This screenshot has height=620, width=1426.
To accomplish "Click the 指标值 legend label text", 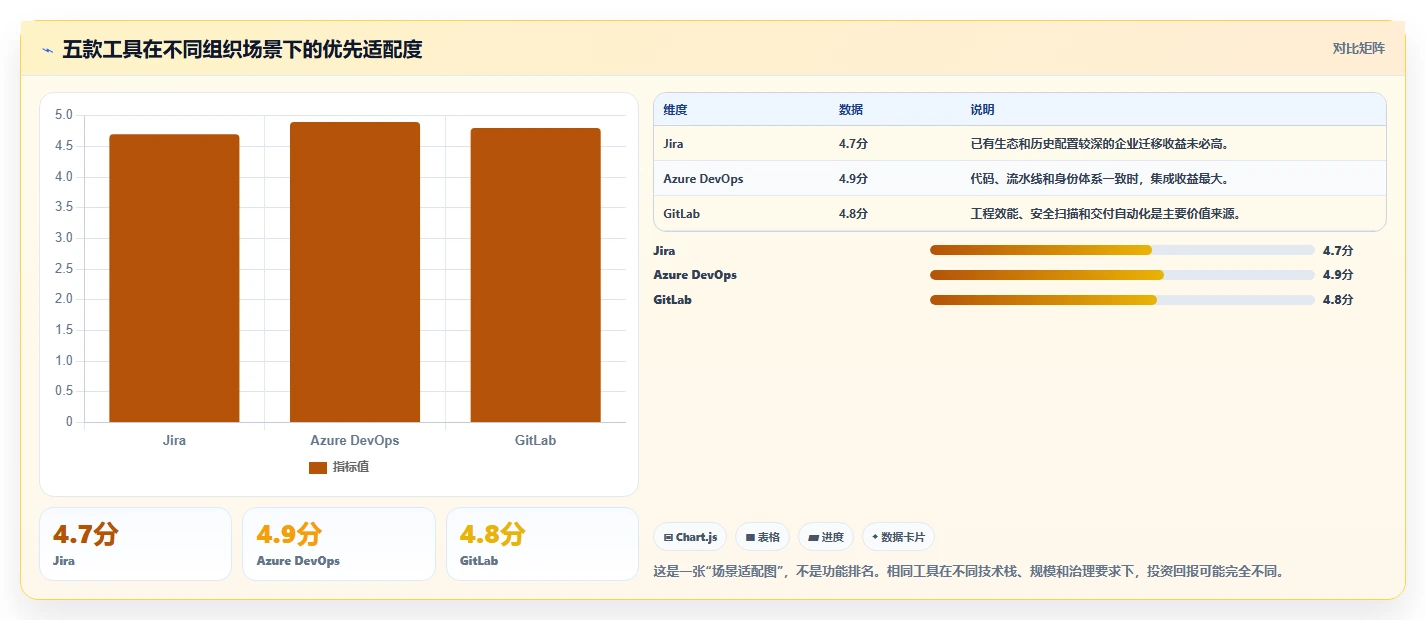I will [x=351, y=467].
